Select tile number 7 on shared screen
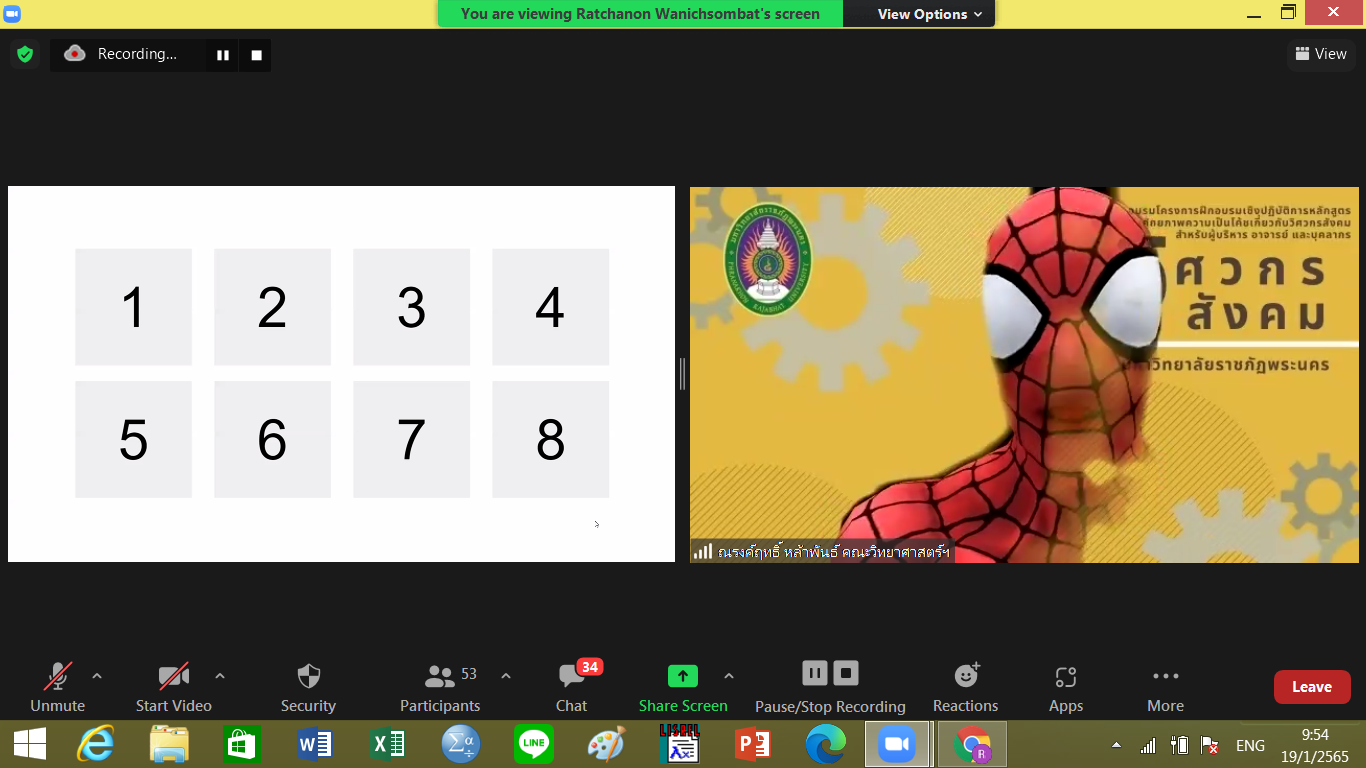The height and width of the screenshot is (768, 1366). pyautogui.click(x=411, y=439)
